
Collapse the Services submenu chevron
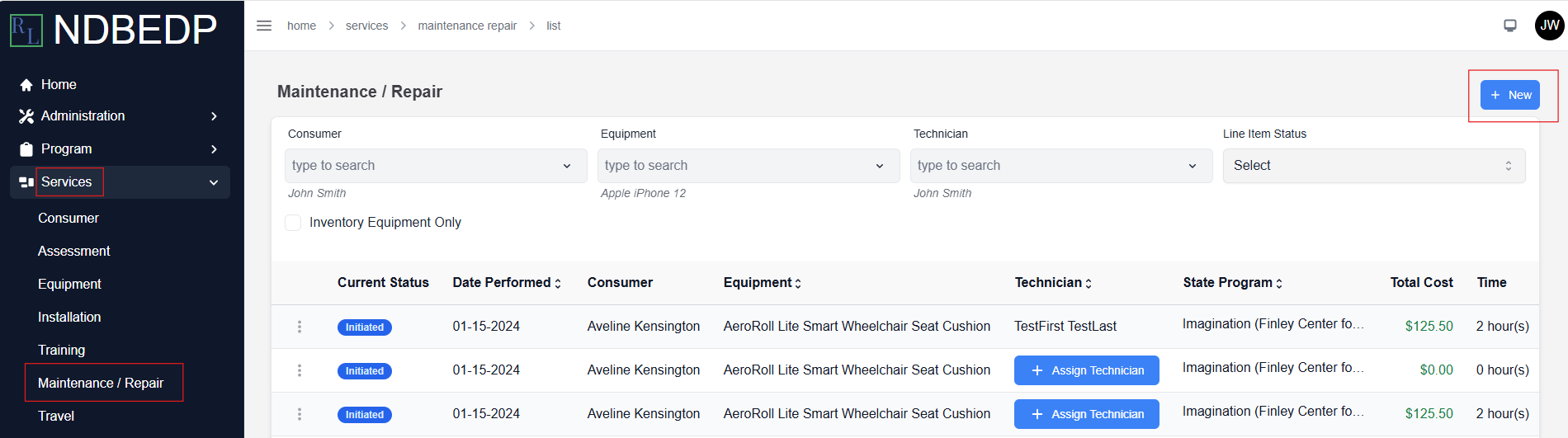214,182
